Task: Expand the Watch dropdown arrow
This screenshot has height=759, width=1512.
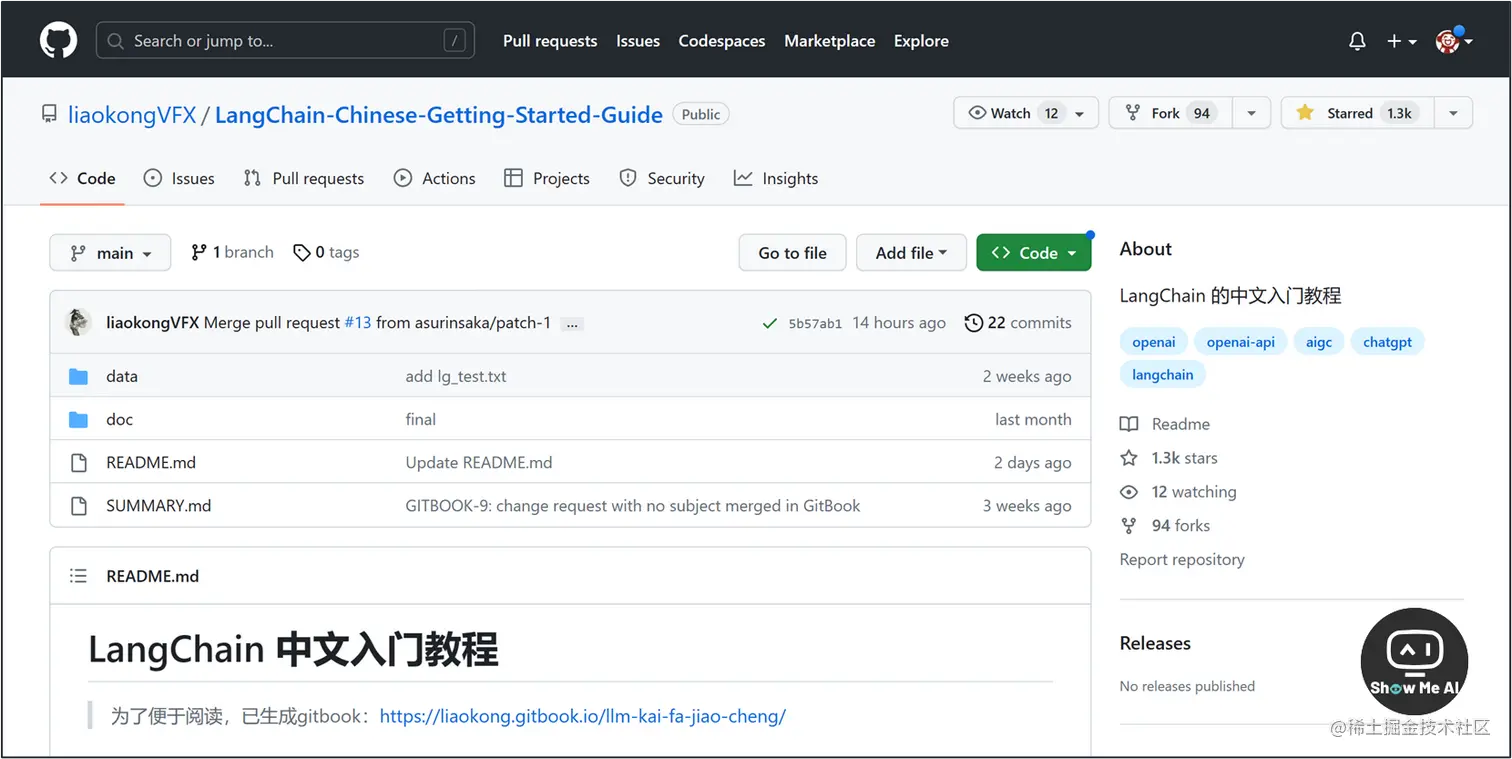Action: coord(1080,114)
